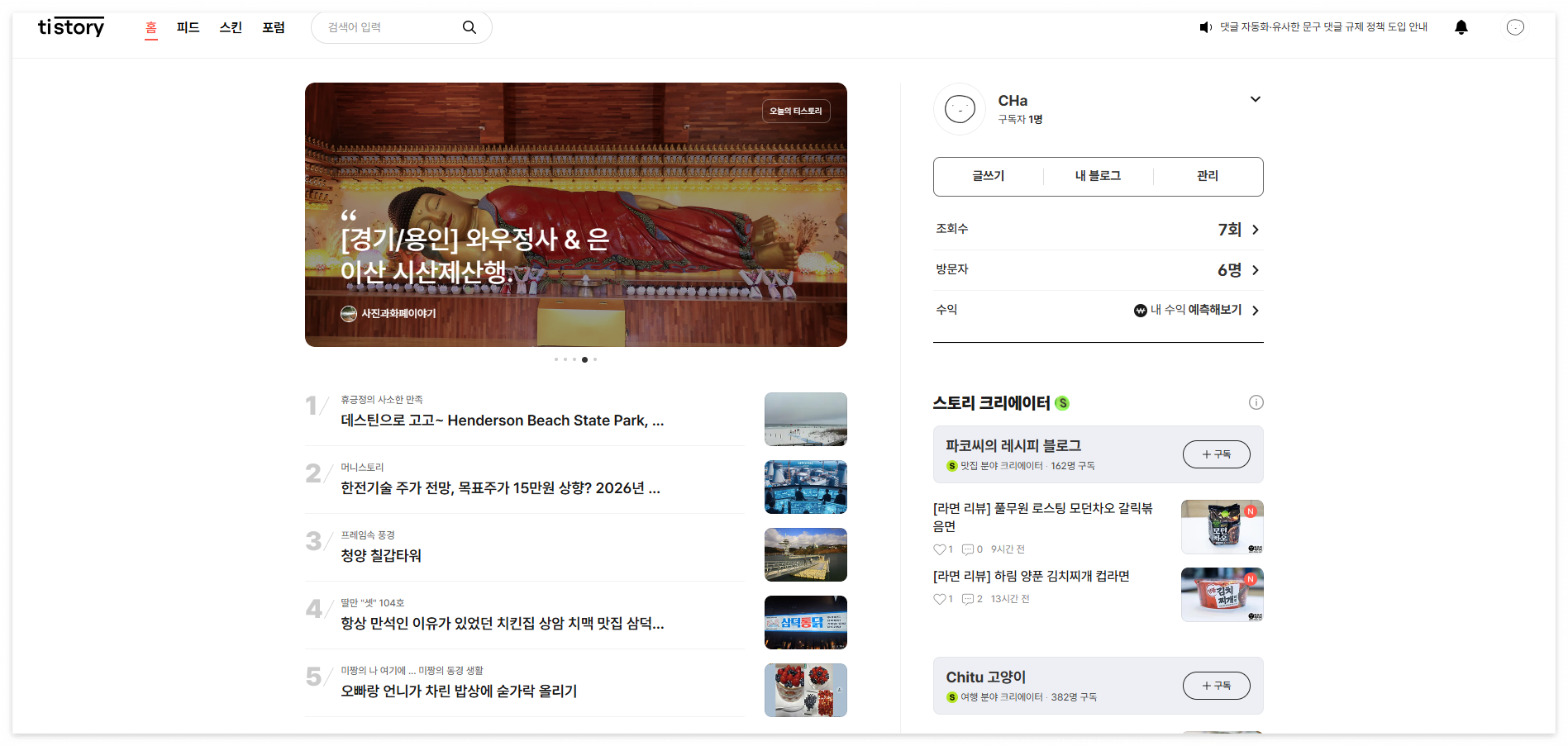Click the 글쓰기 button
Viewport: 1568px width, 746px height.
pyautogui.click(x=988, y=176)
